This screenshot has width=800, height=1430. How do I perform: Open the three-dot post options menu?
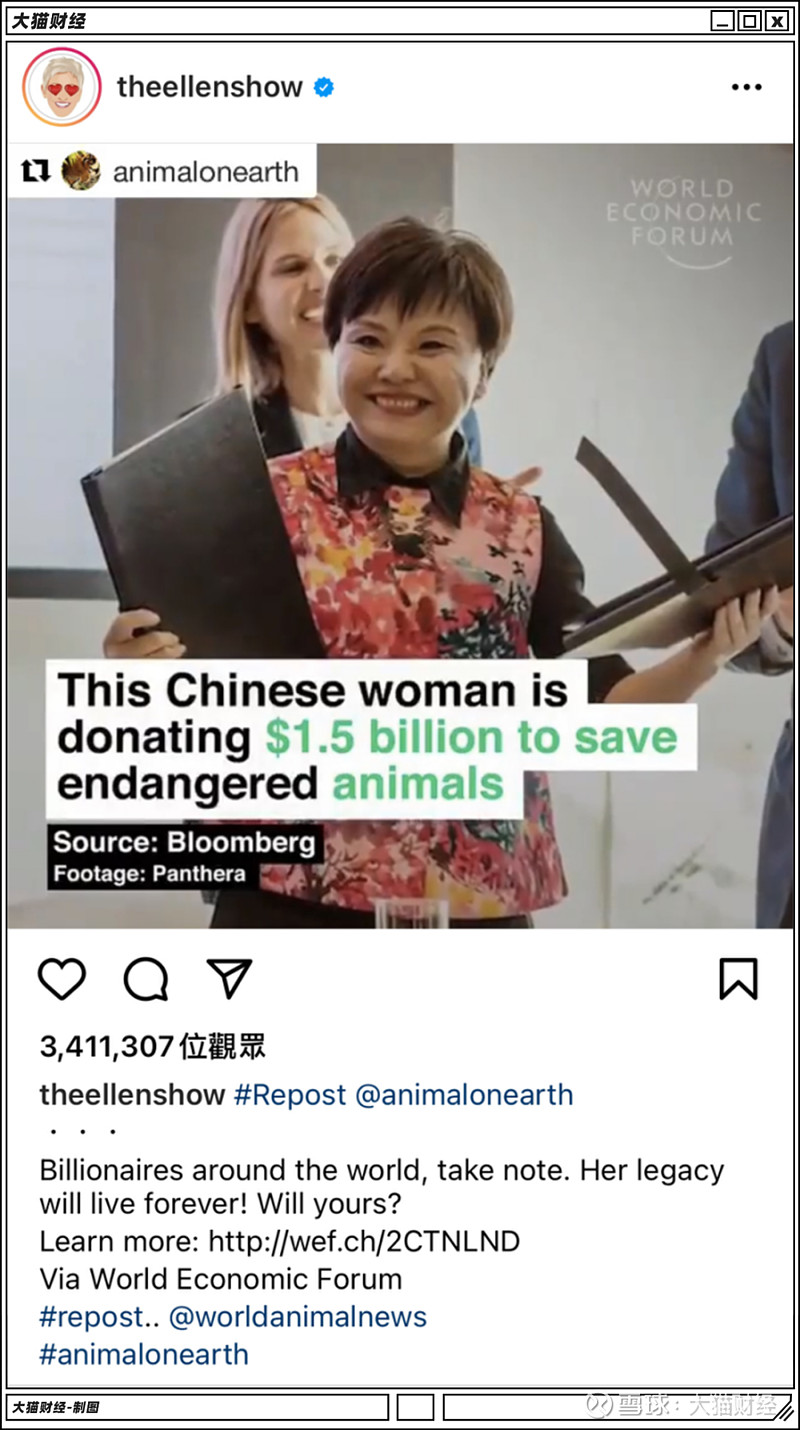click(746, 88)
